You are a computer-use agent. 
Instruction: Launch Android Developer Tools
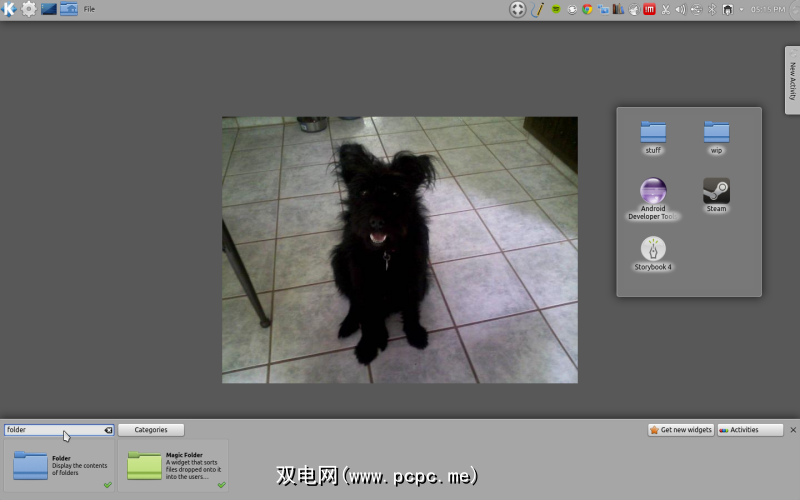[653, 199]
